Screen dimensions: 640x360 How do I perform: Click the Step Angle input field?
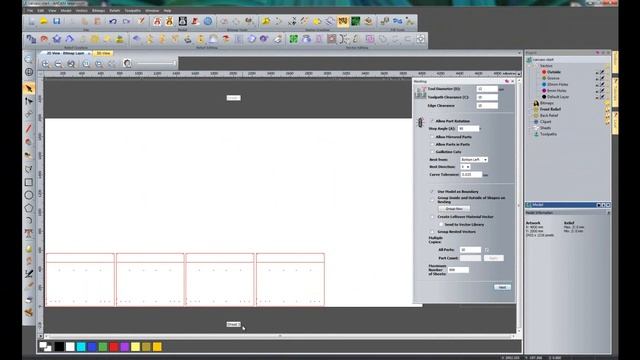[468, 129]
